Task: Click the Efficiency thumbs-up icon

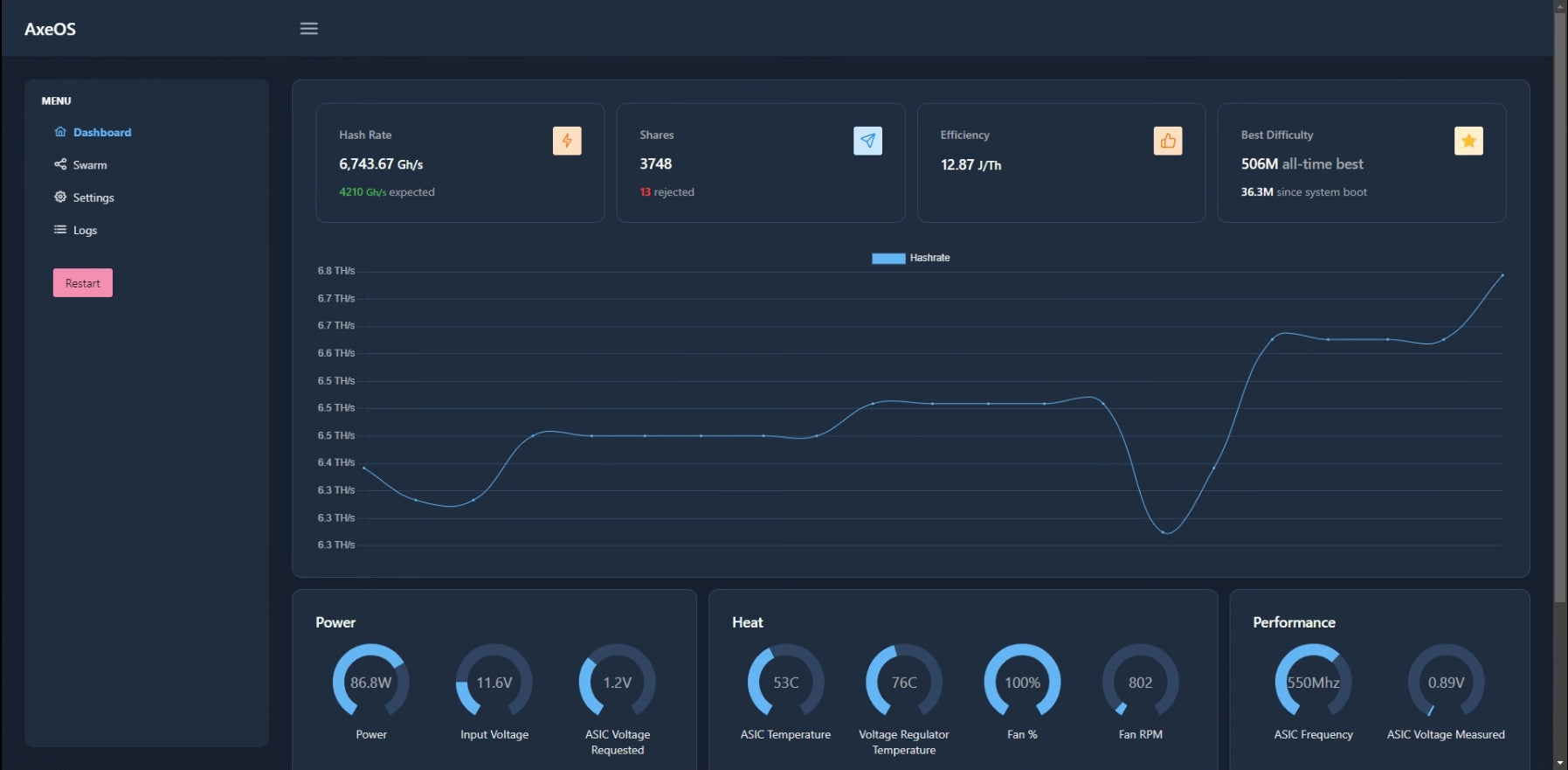Action: pyautogui.click(x=1168, y=141)
